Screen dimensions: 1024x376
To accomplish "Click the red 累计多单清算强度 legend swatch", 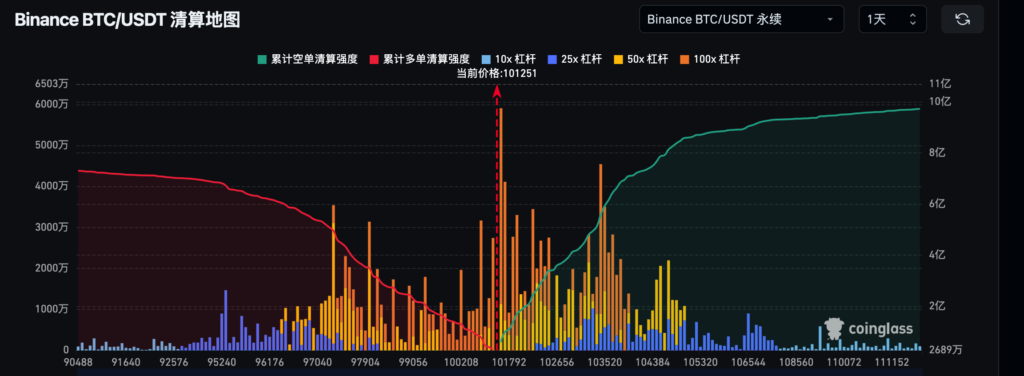I will click(375, 59).
